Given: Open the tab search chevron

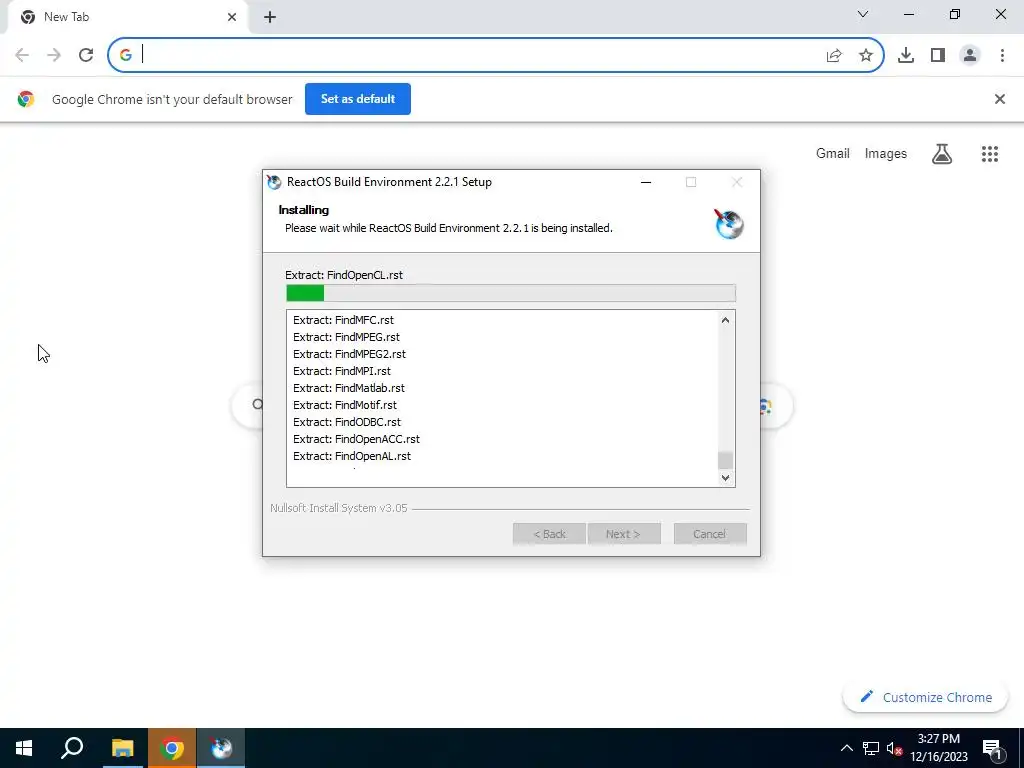Looking at the screenshot, I should click(x=863, y=14).
